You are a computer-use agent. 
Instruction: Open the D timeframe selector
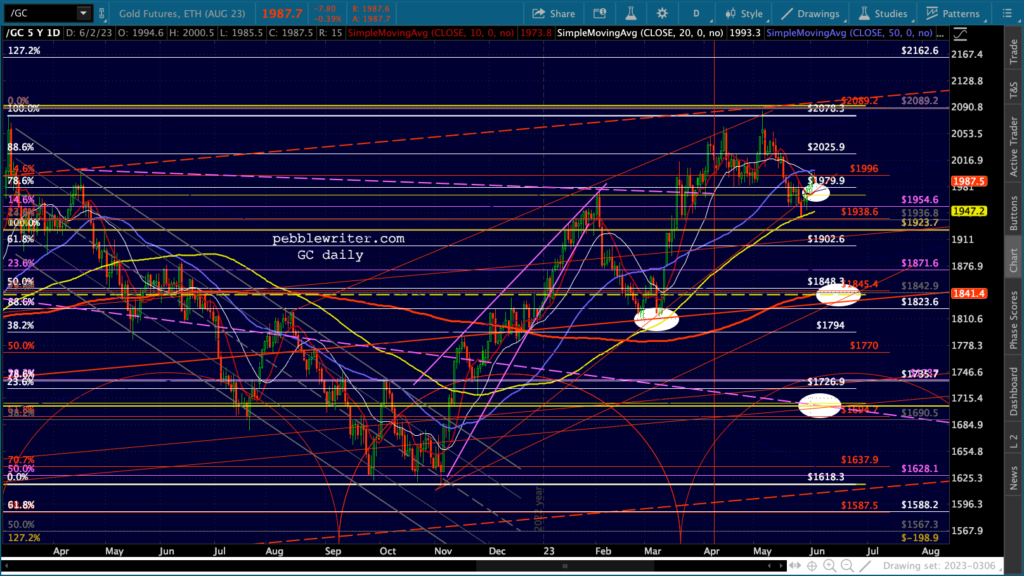(x=696, y=13)
